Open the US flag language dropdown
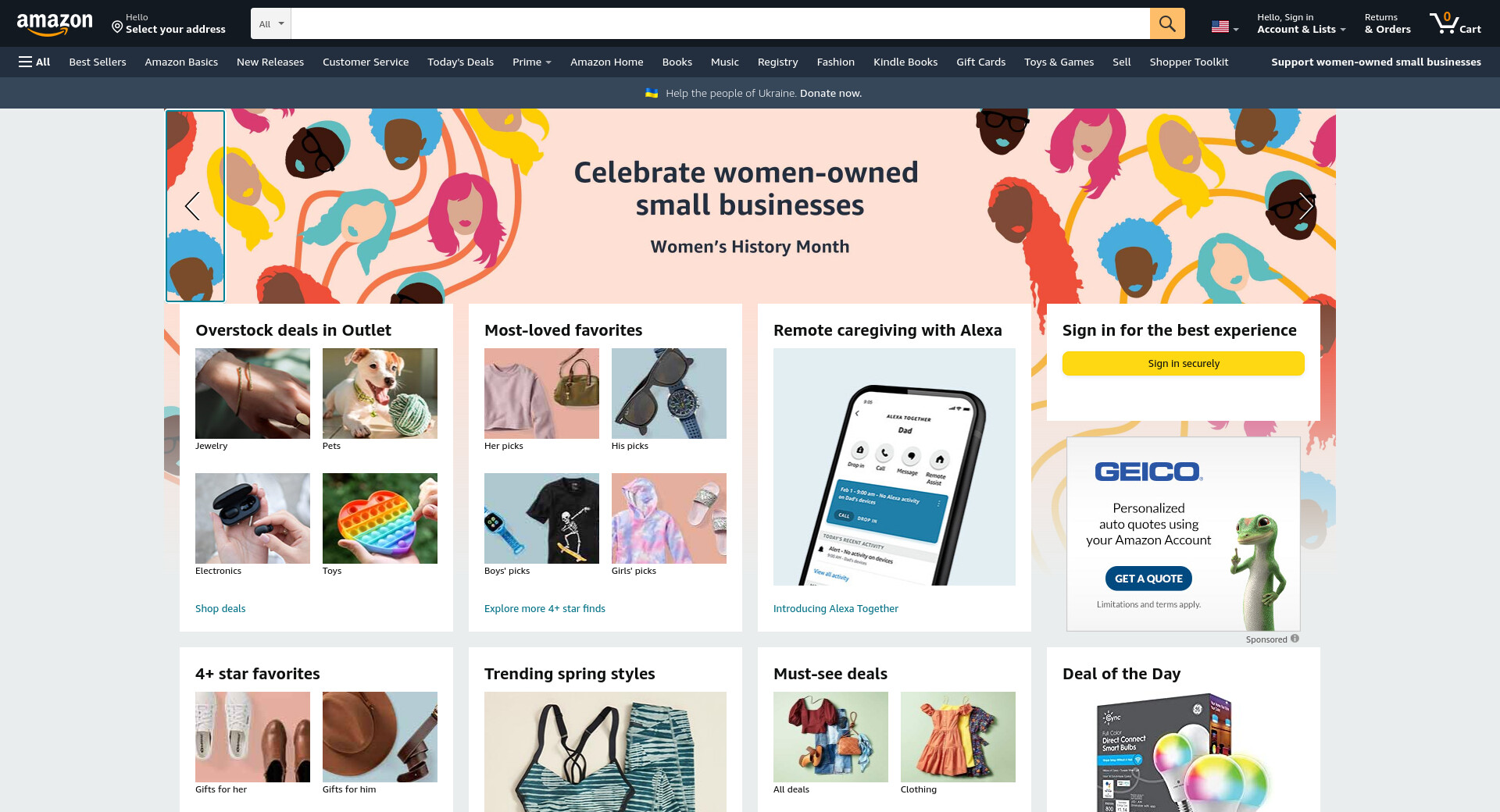The width and height of the screenshot is (1500, 812). (1224, 27)
